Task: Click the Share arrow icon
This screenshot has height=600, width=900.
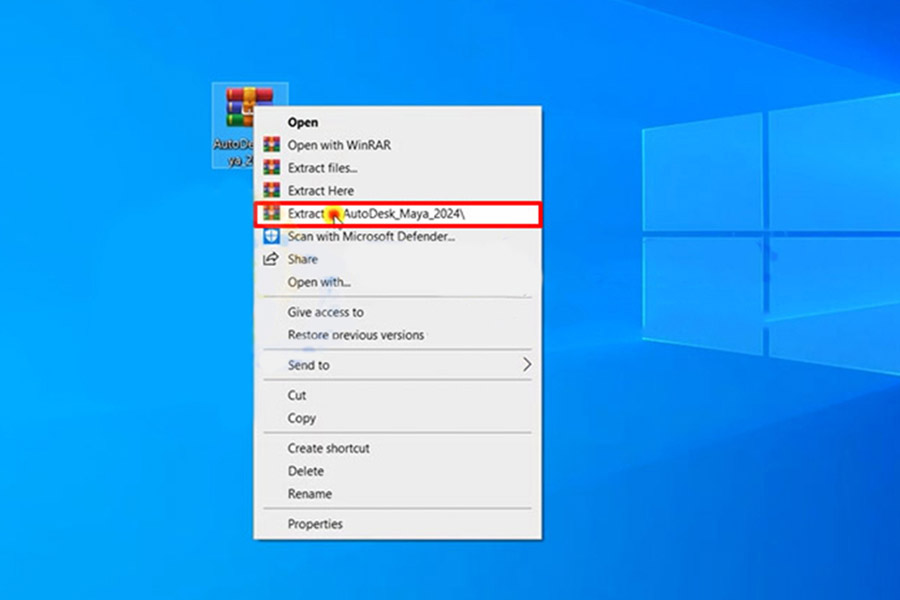Action: pyautogui.click(x=271, y=259)
